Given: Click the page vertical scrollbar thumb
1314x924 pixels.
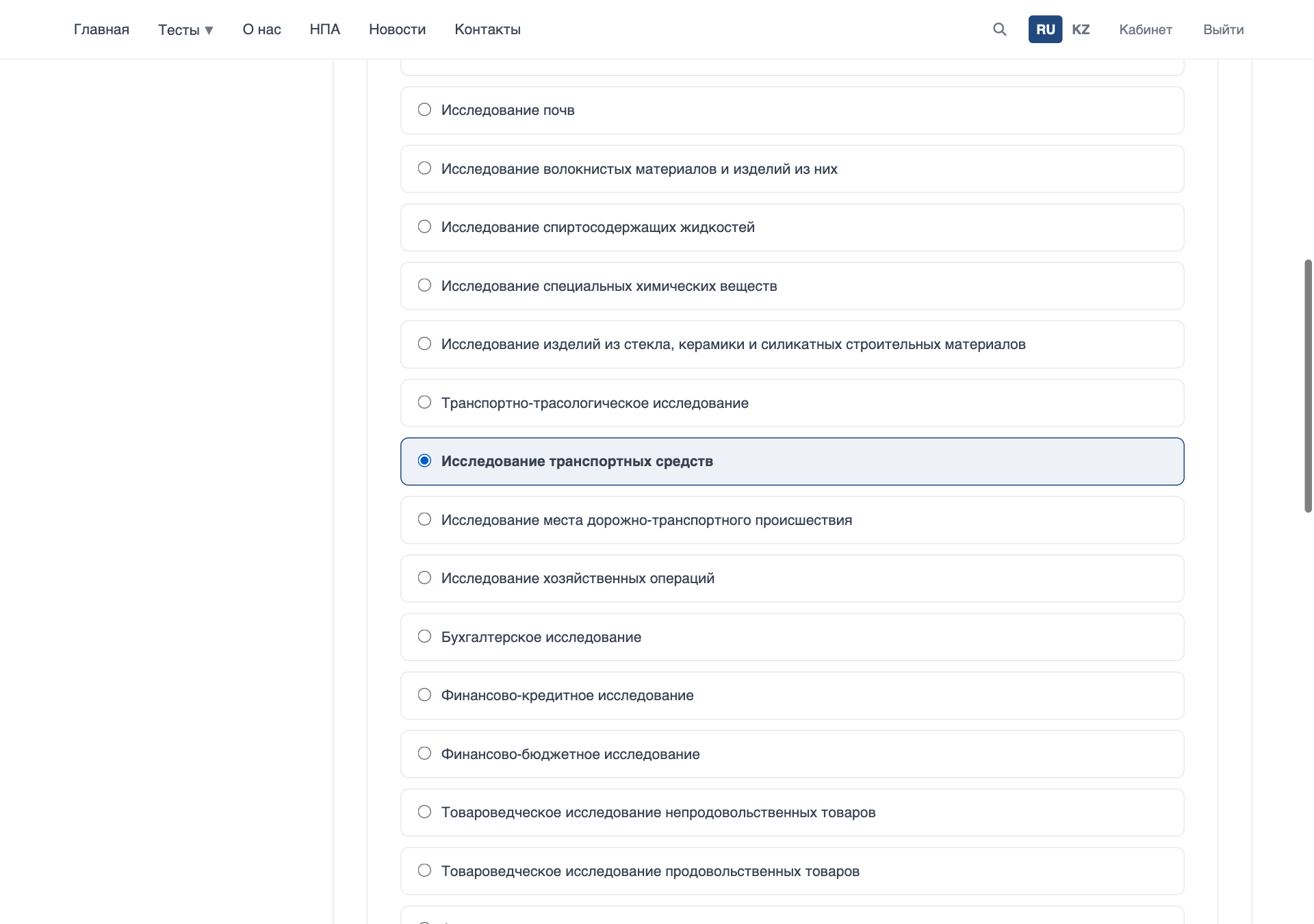Looking at the screenshot, I should 1308,386.
